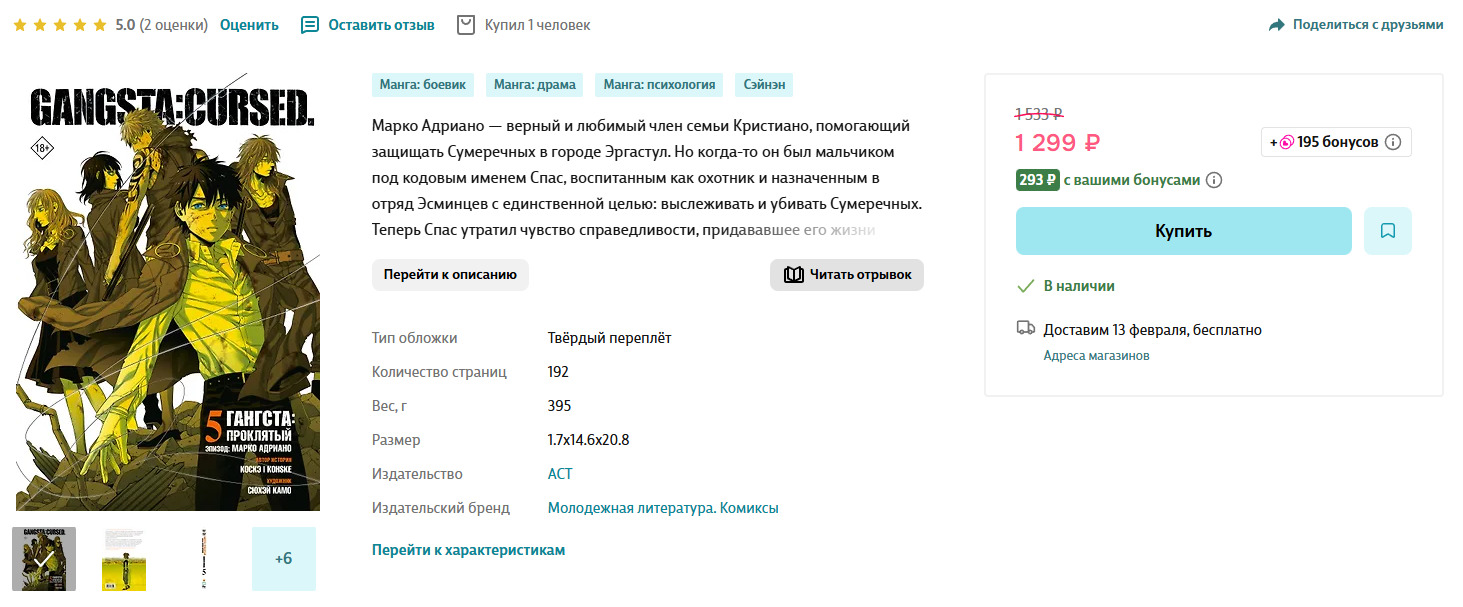This screenshot has width=1463, height=607.
Task: Click the speech bubble review icon
Action: click(310, 25)
